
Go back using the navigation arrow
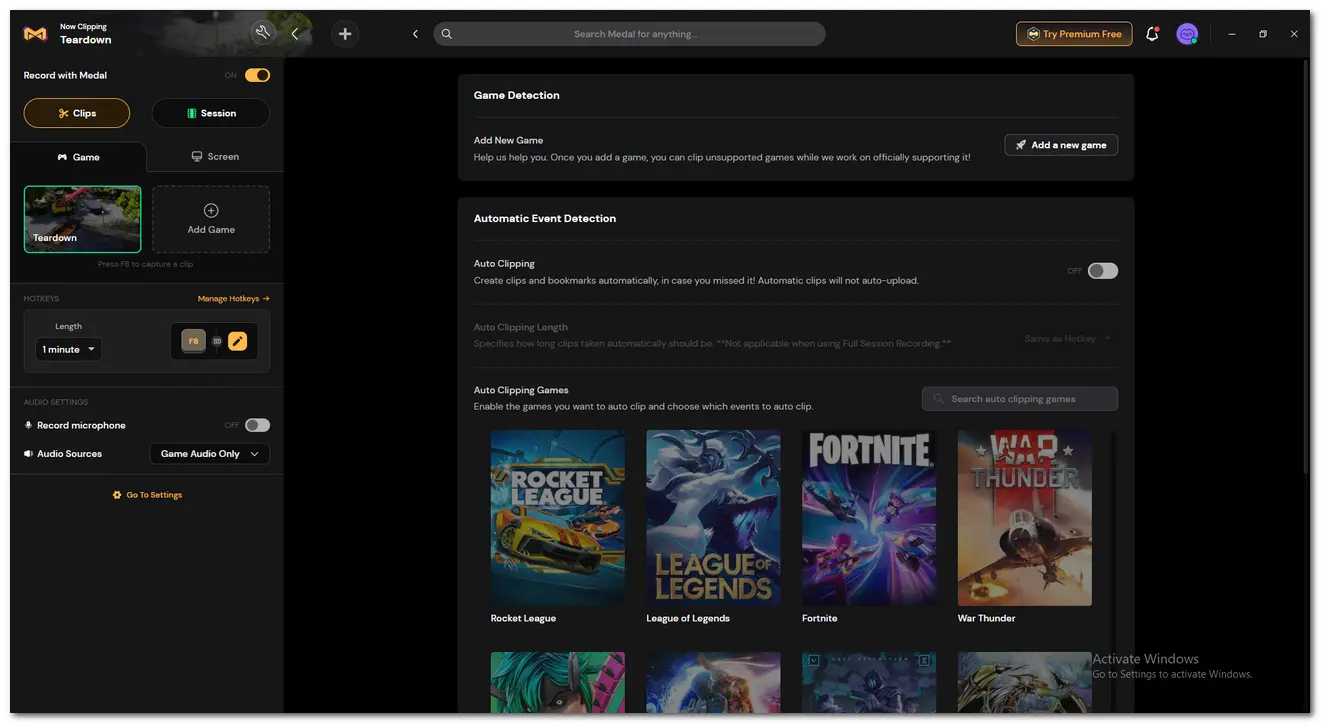416,34
